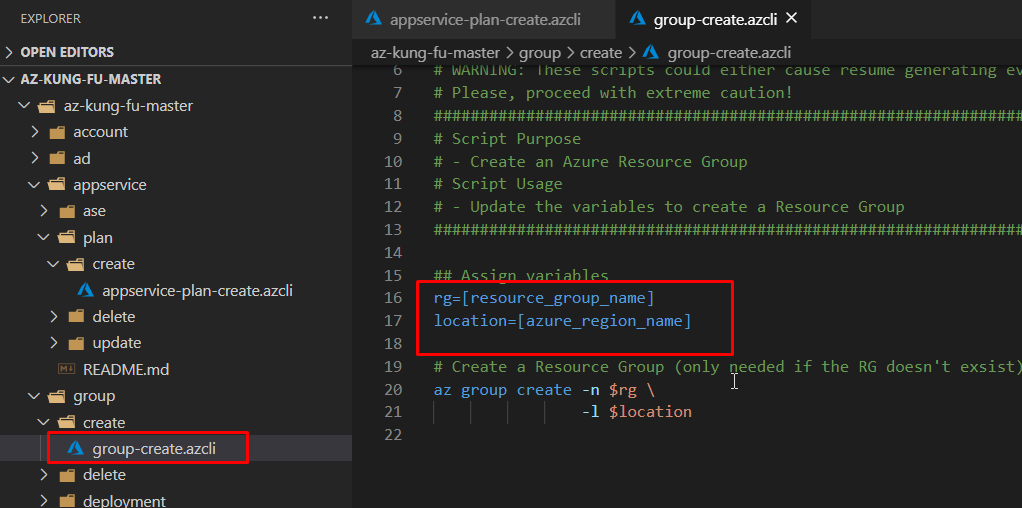
Task: Click the Azure icon beside group-create.azcli in tree
Action: (x=75, y=448)
